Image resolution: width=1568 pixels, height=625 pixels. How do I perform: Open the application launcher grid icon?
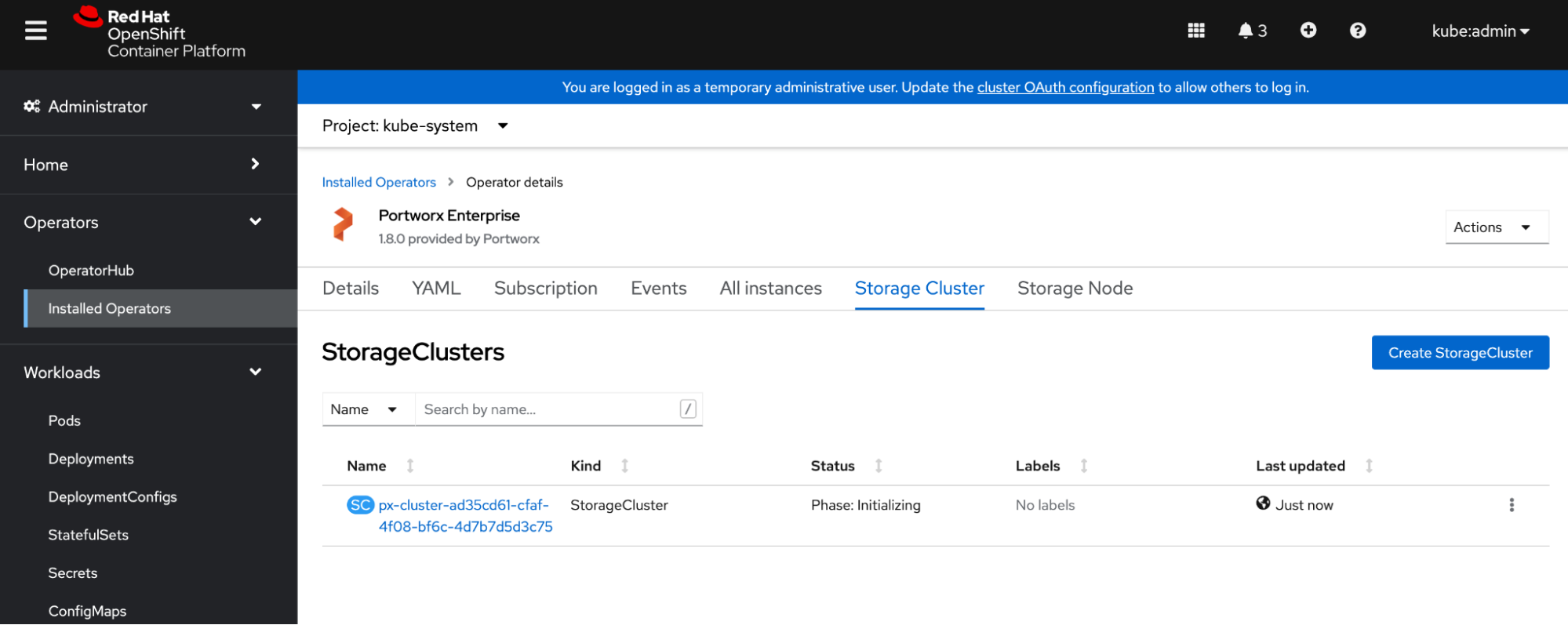coord(1195,31)
